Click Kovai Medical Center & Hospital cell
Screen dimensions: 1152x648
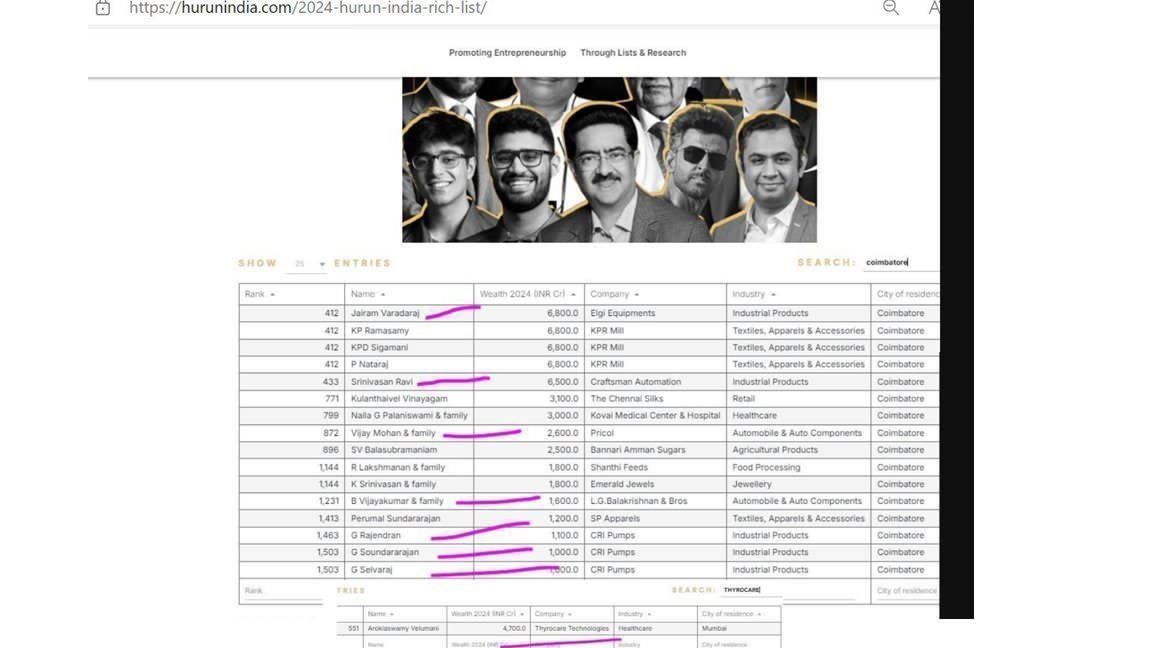click(x=655, y=416)
